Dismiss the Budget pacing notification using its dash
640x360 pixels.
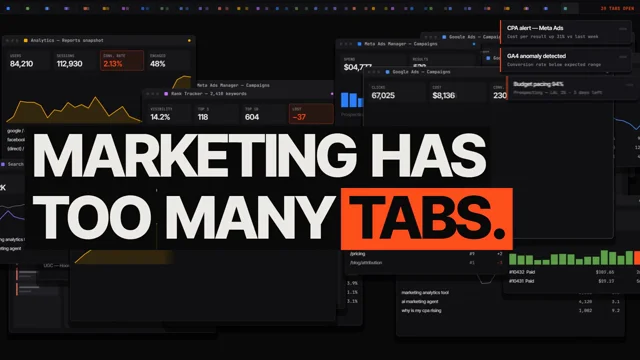point(629,85)
